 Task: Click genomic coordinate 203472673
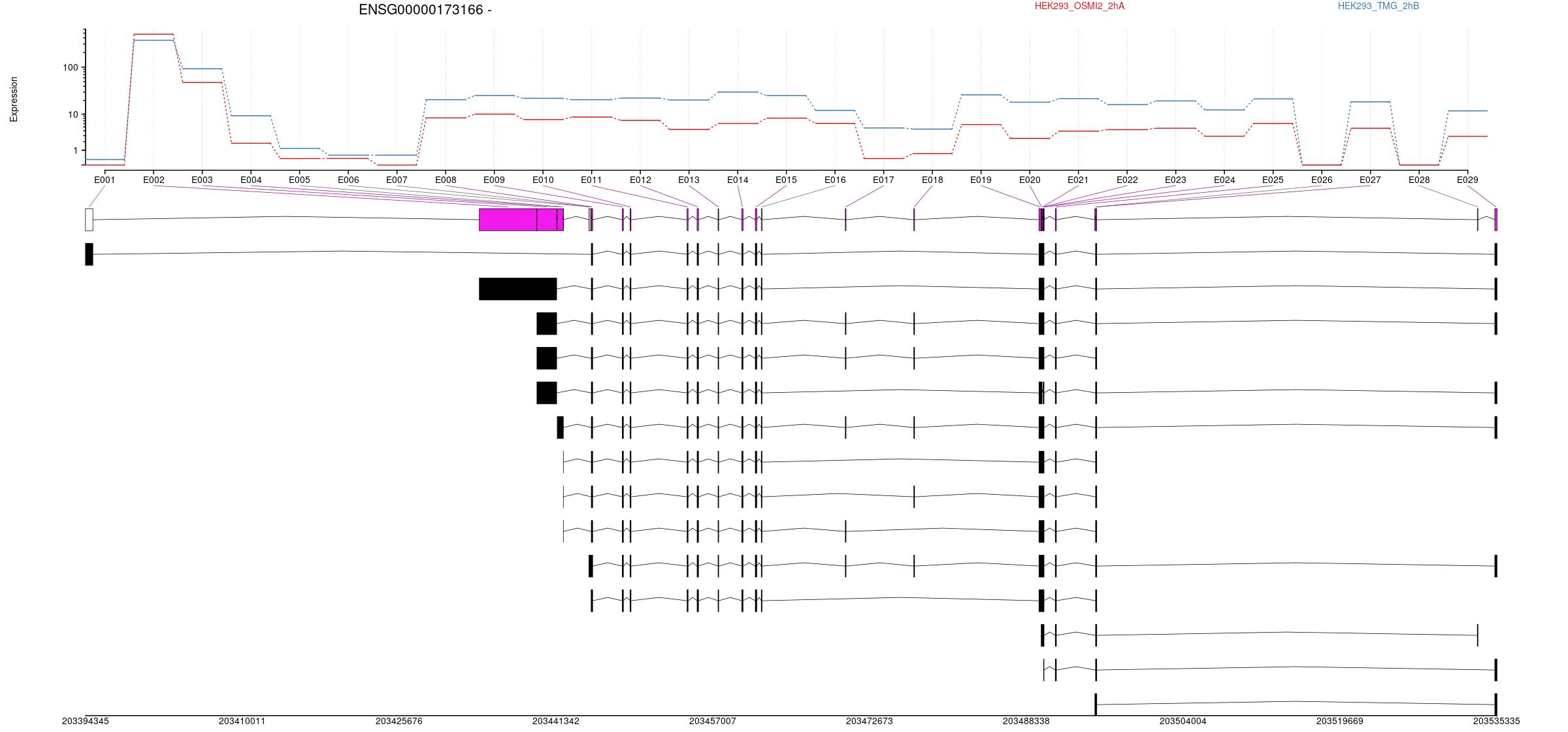(x=869, y=721)
